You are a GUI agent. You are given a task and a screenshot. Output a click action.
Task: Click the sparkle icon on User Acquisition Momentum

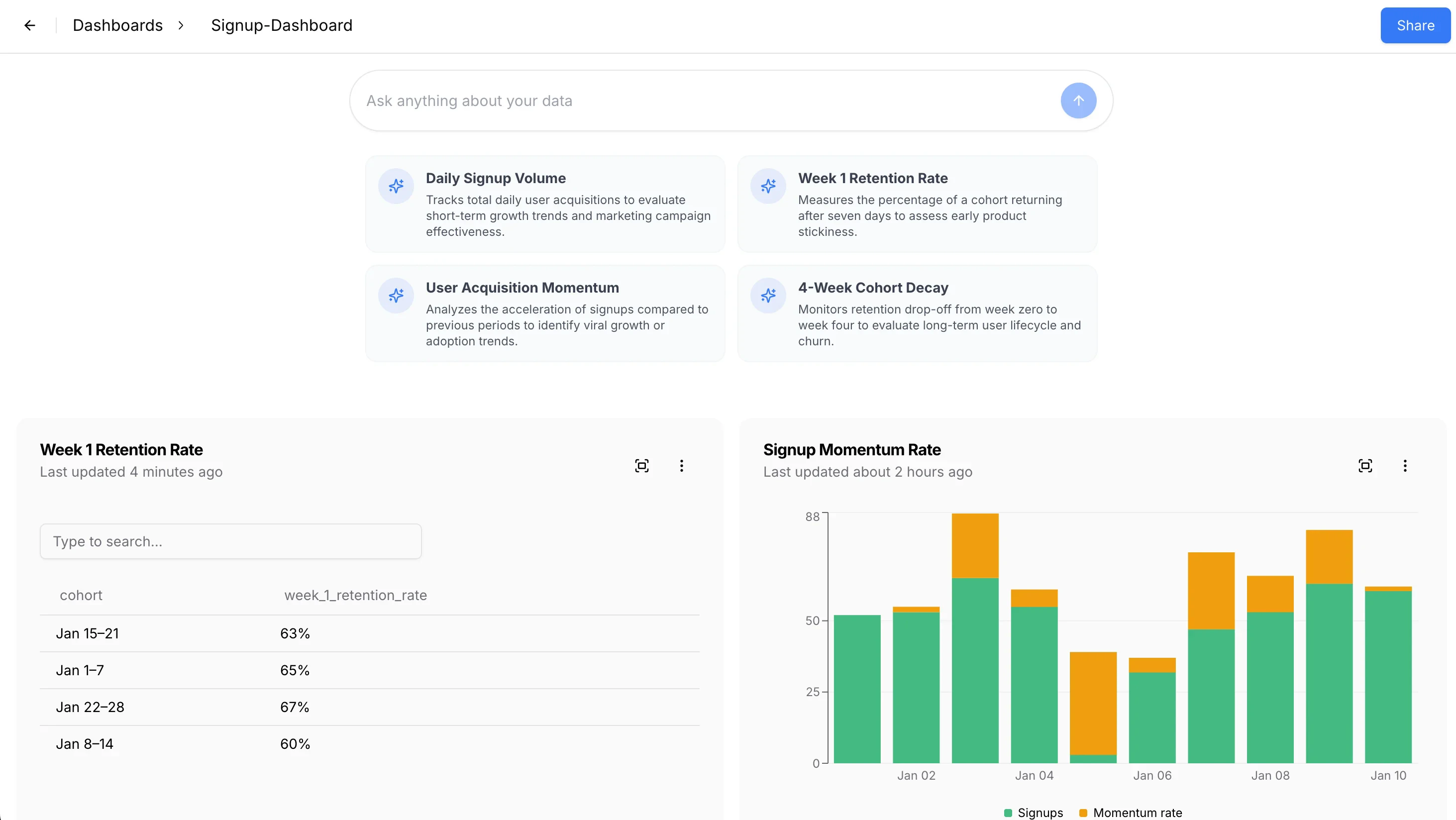[396, 295]
